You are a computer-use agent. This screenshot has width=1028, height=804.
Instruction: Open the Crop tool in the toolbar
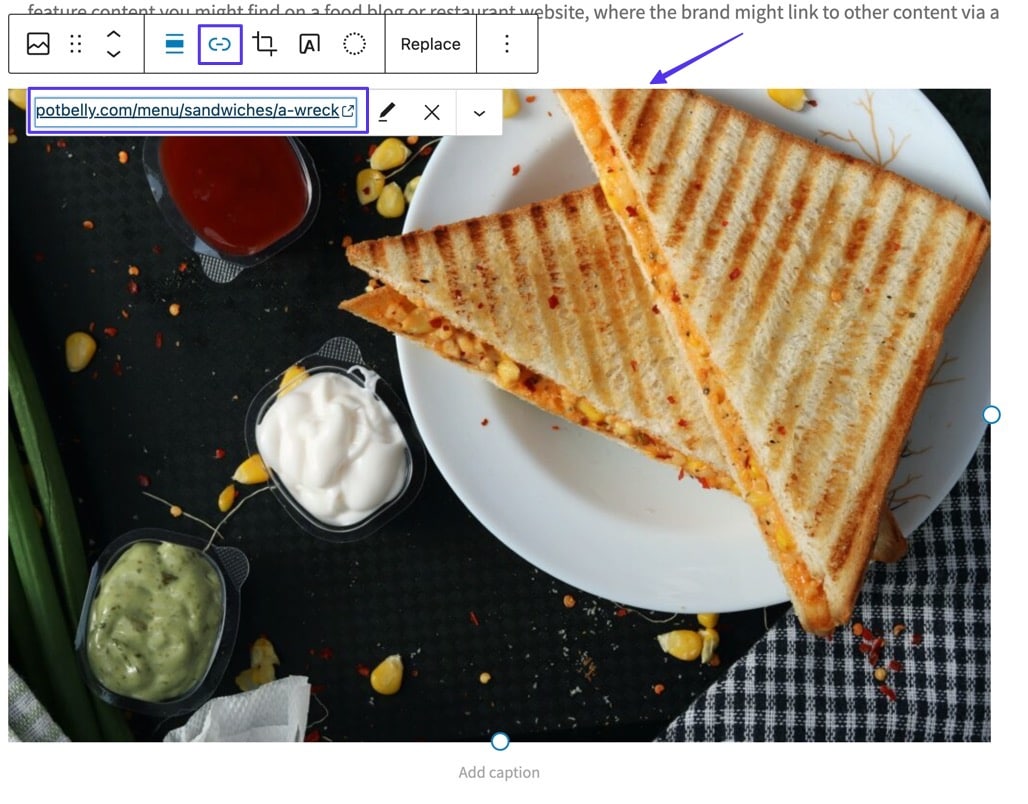(x=264, y=43)
